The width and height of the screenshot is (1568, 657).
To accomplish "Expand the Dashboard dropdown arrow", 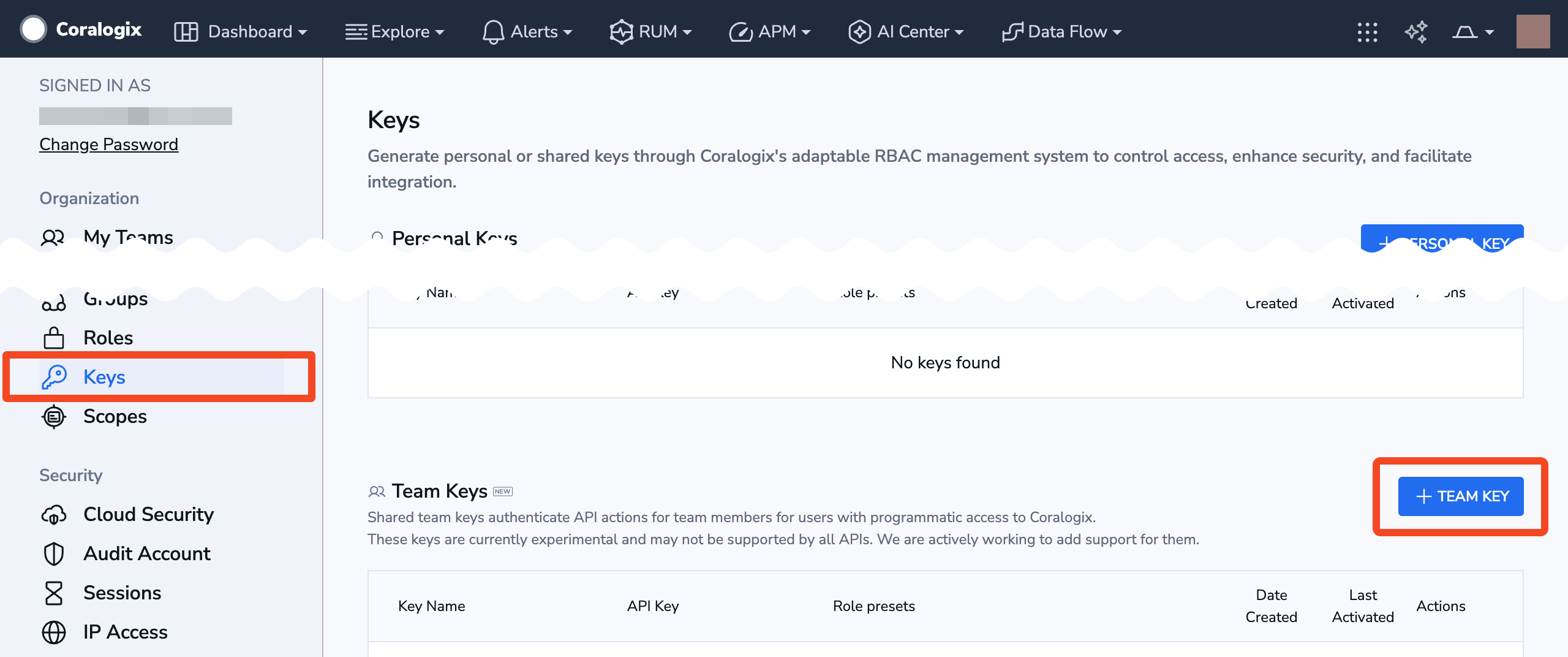I will coord(303,32).
